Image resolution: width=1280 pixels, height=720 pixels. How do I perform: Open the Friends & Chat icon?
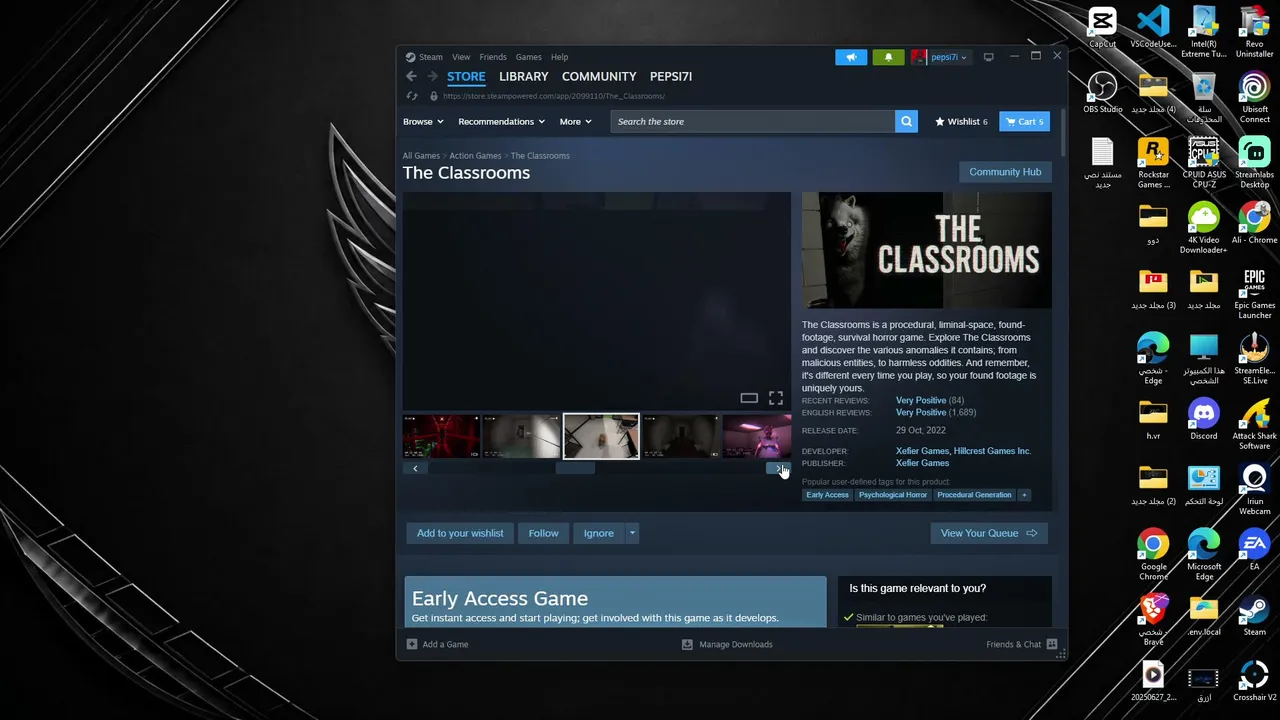[x=1052, y=644]
